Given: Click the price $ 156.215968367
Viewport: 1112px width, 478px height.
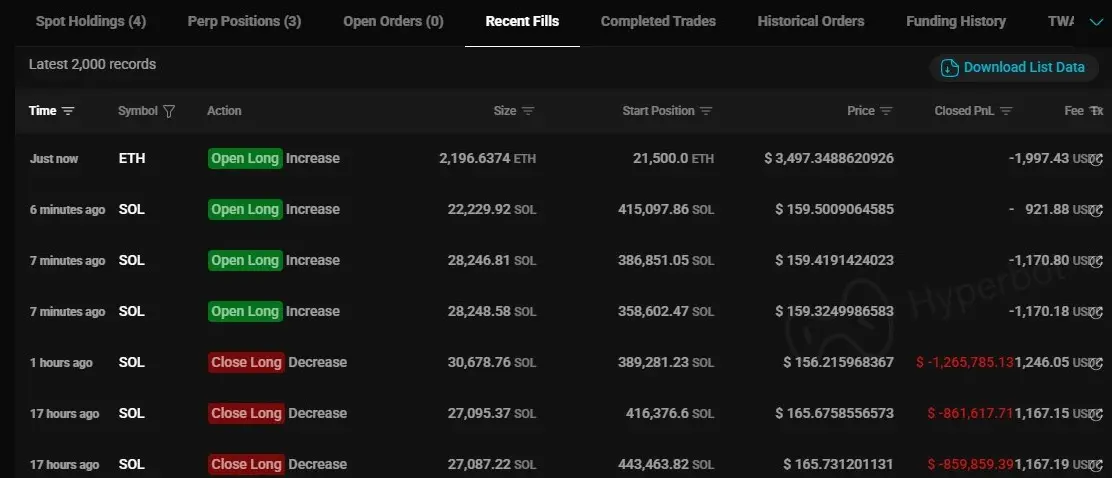Looking at the screenshot, I should [839, 362].
